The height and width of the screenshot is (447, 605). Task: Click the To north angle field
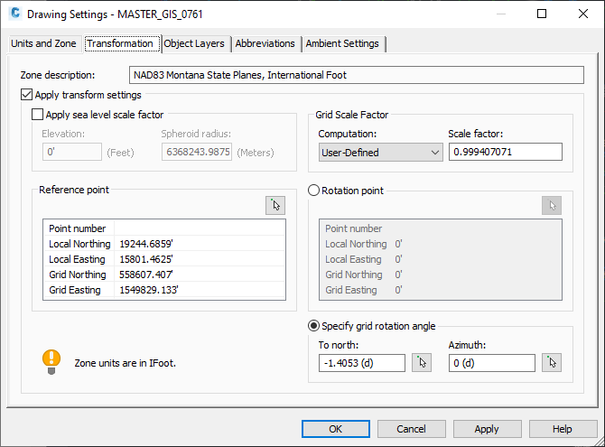point(362,363)
